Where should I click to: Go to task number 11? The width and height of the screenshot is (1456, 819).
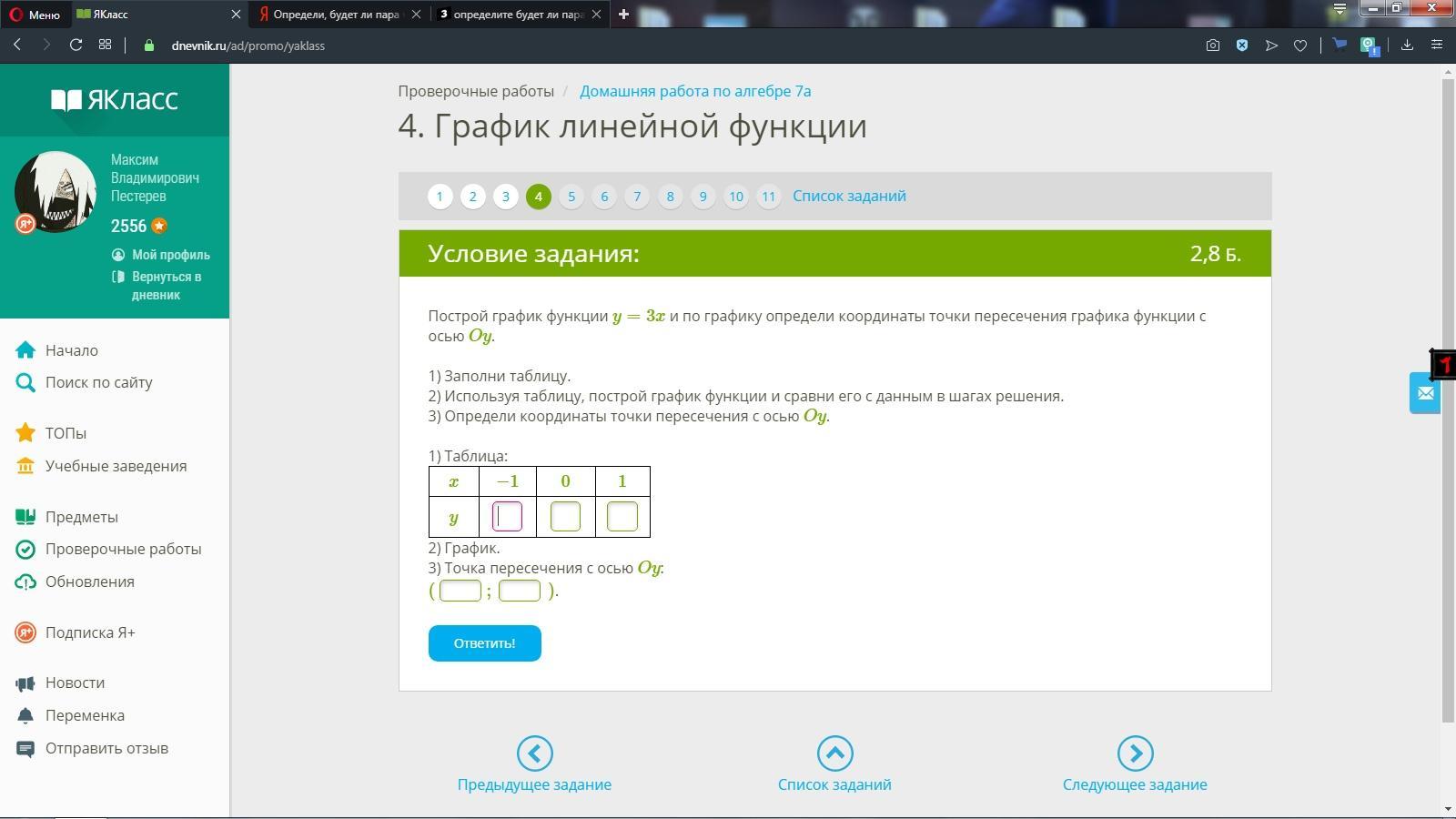click(768, 196)
